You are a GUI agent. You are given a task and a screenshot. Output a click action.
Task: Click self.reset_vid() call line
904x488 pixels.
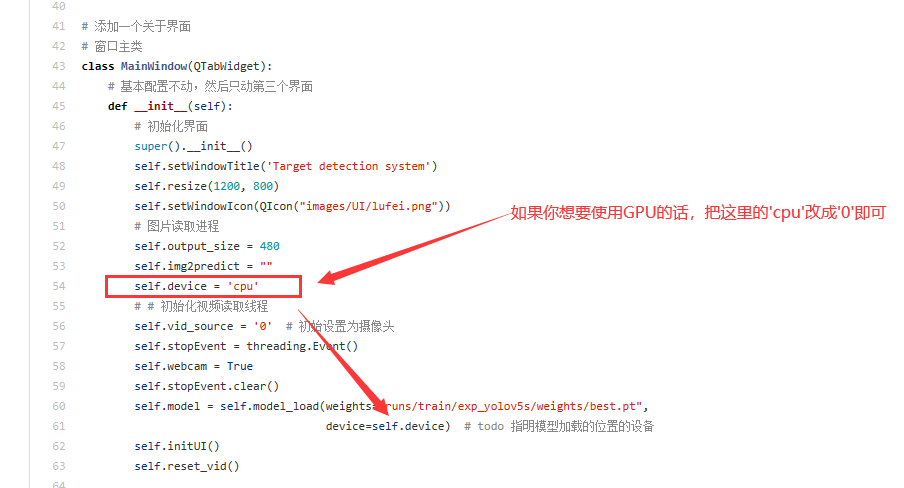coord(187,466)
